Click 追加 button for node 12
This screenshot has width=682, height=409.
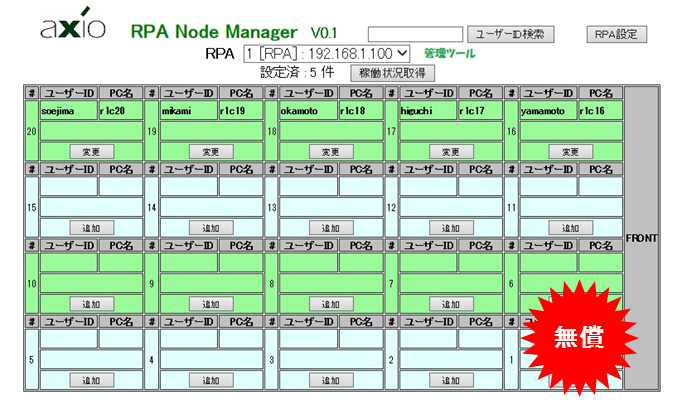coord(451,228)
